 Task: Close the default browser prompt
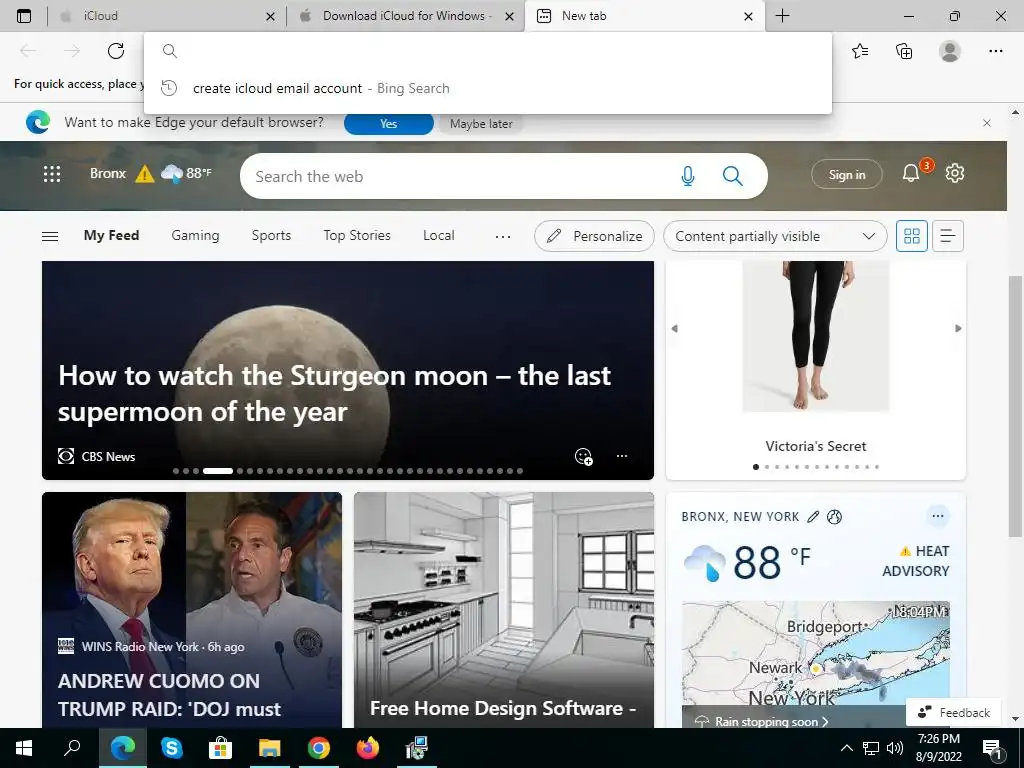pyautogui.click(x=987, y=123)
